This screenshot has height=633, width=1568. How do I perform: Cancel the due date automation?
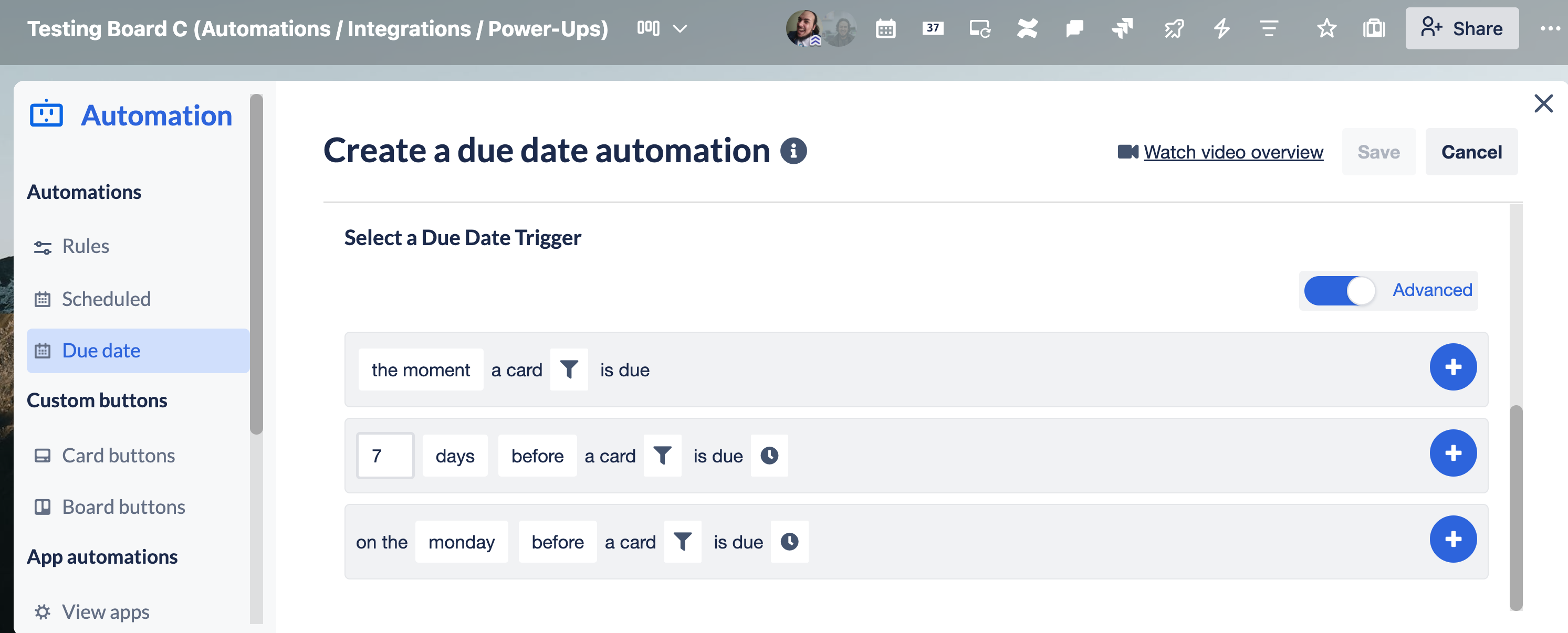click(1471, 152)
